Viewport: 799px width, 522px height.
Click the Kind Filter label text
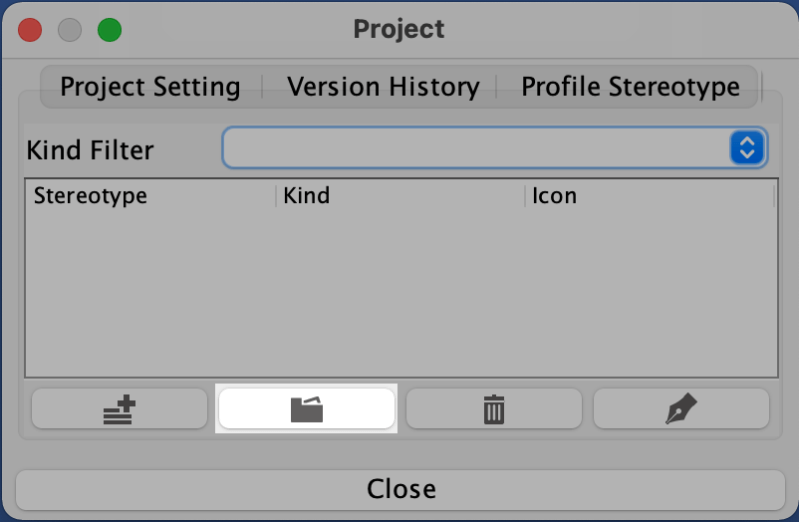[90, 151]
